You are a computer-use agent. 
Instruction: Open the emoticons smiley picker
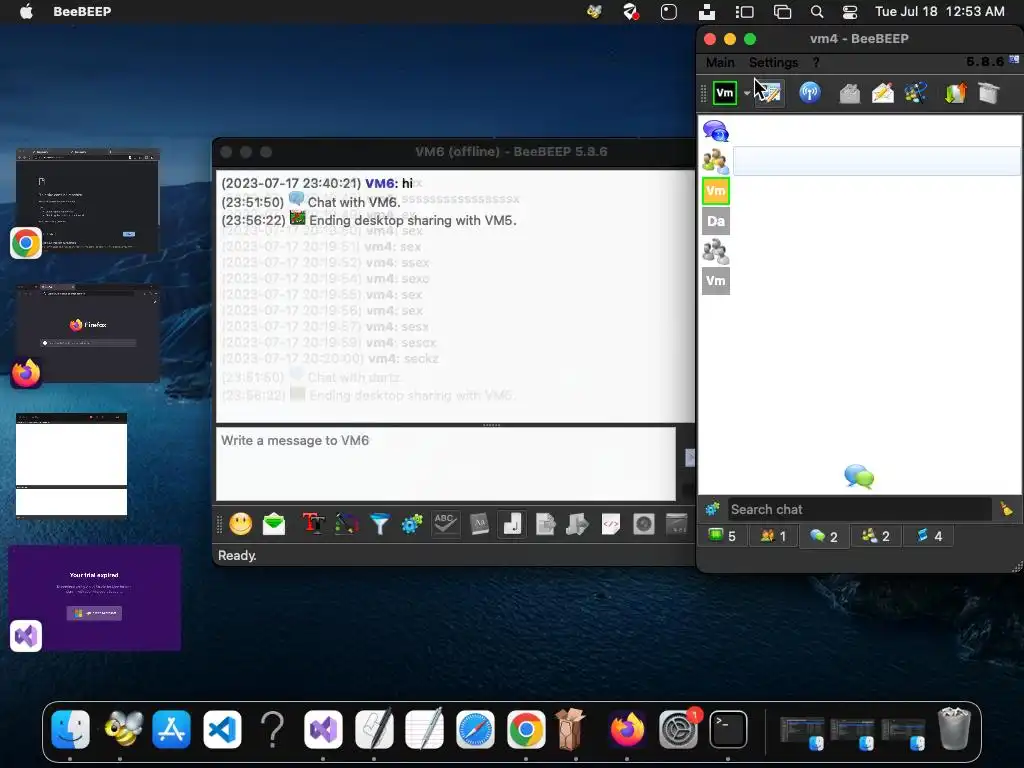click(x=240, y=524)
